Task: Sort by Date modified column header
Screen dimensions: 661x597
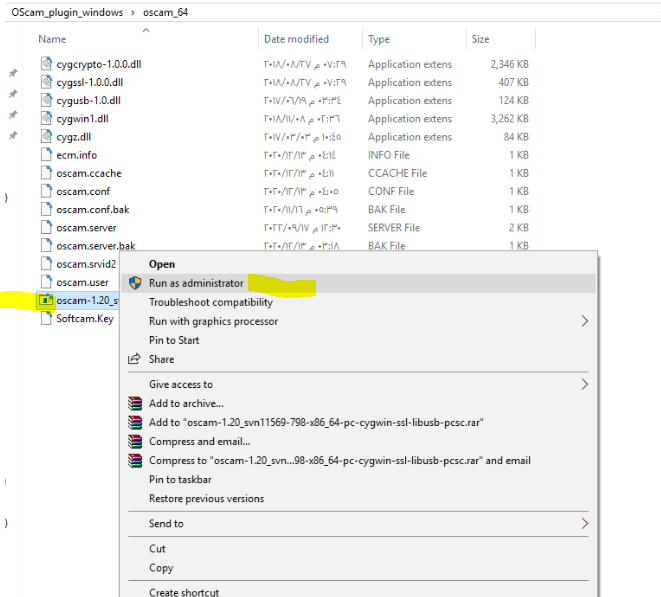Action: (x=296, y=39)
